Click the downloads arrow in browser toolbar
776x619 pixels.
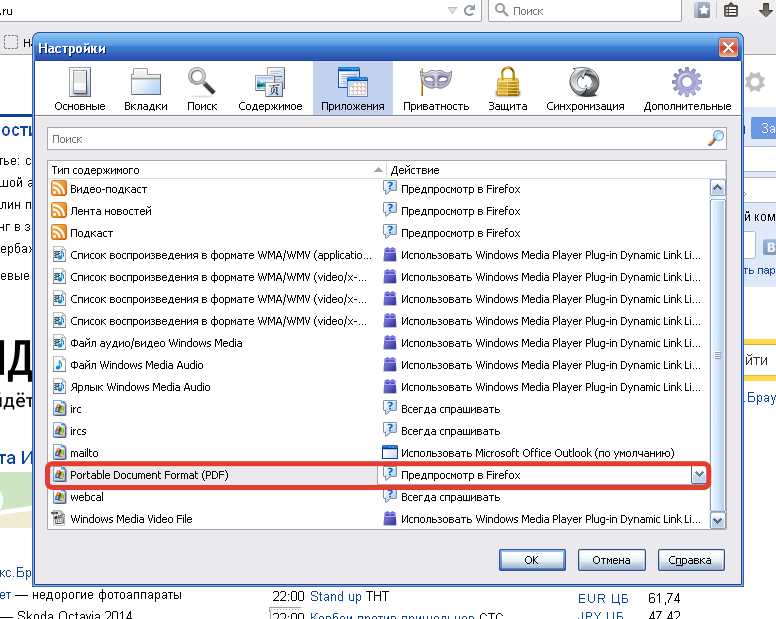point(766,10)
